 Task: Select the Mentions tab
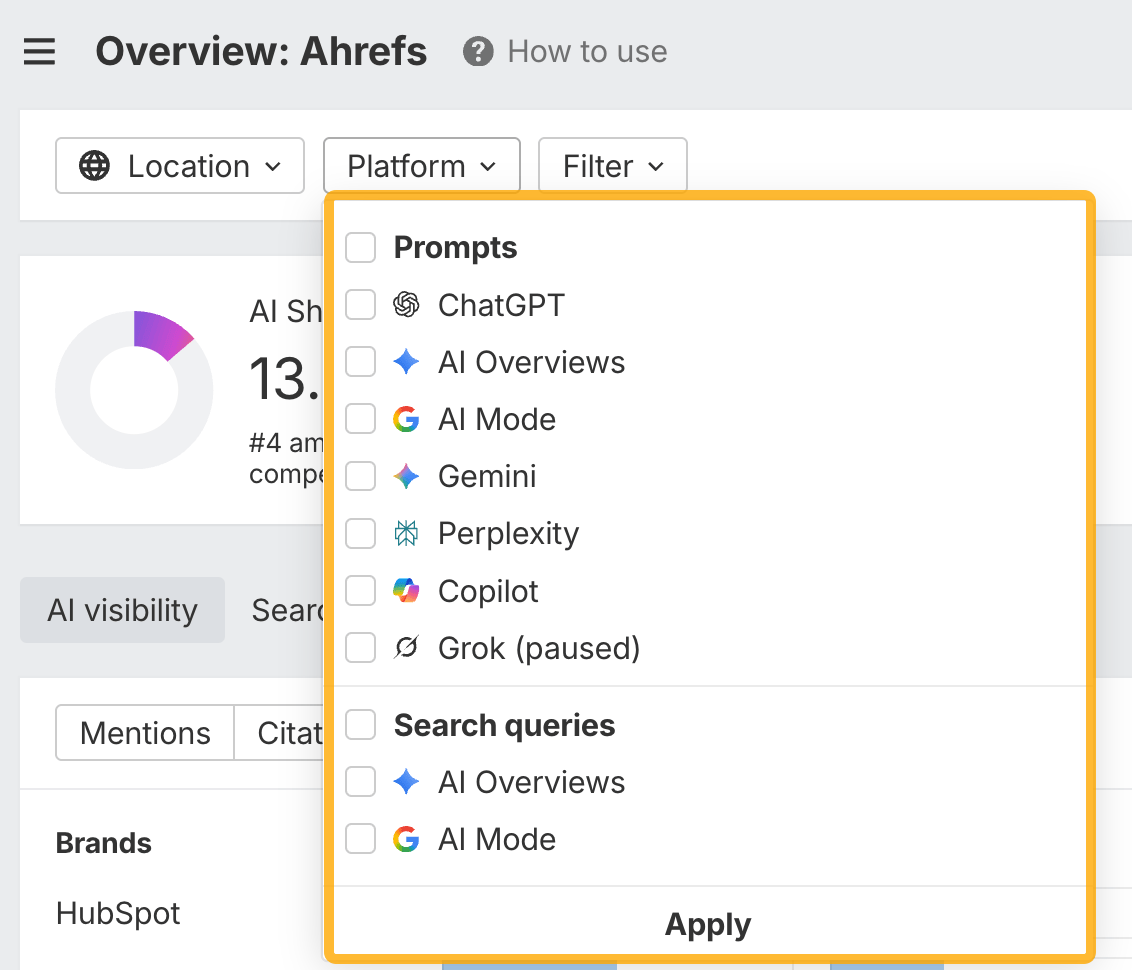tap(145, 733)
